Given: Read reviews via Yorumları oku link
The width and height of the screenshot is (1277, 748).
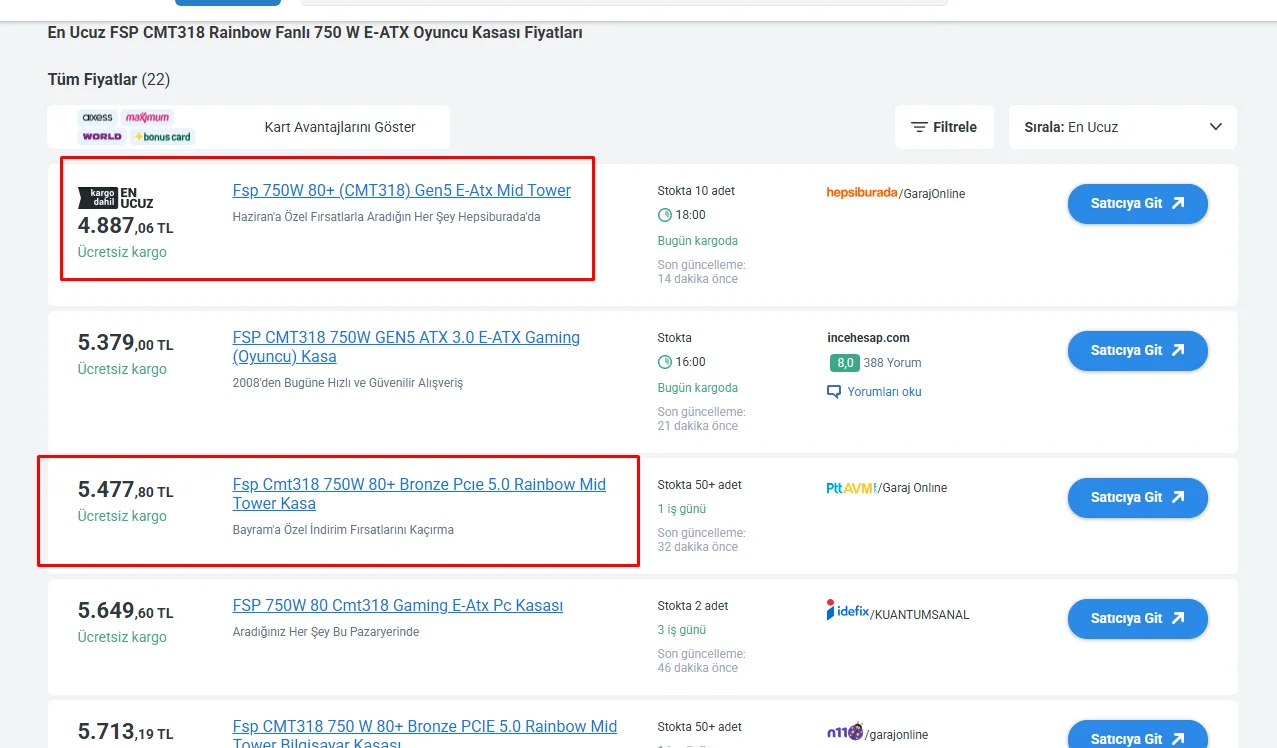Looking at the screenshot, I should tap(884, 392).
